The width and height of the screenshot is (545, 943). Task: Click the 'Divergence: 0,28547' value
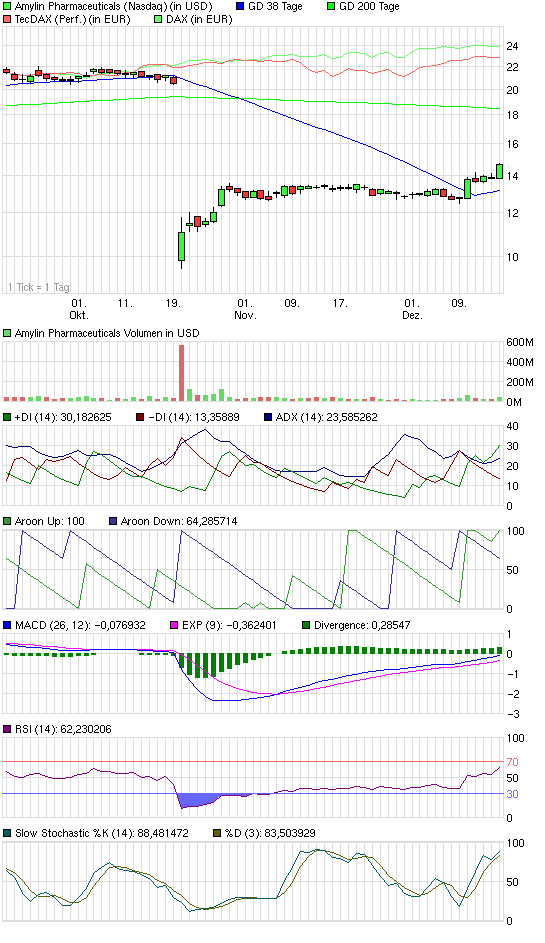[362, 625]
